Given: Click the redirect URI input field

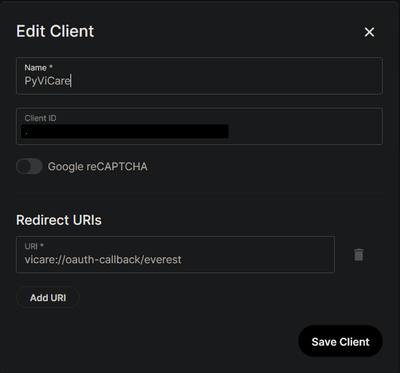Looking at the screenshot, I should tap(175, 255).
